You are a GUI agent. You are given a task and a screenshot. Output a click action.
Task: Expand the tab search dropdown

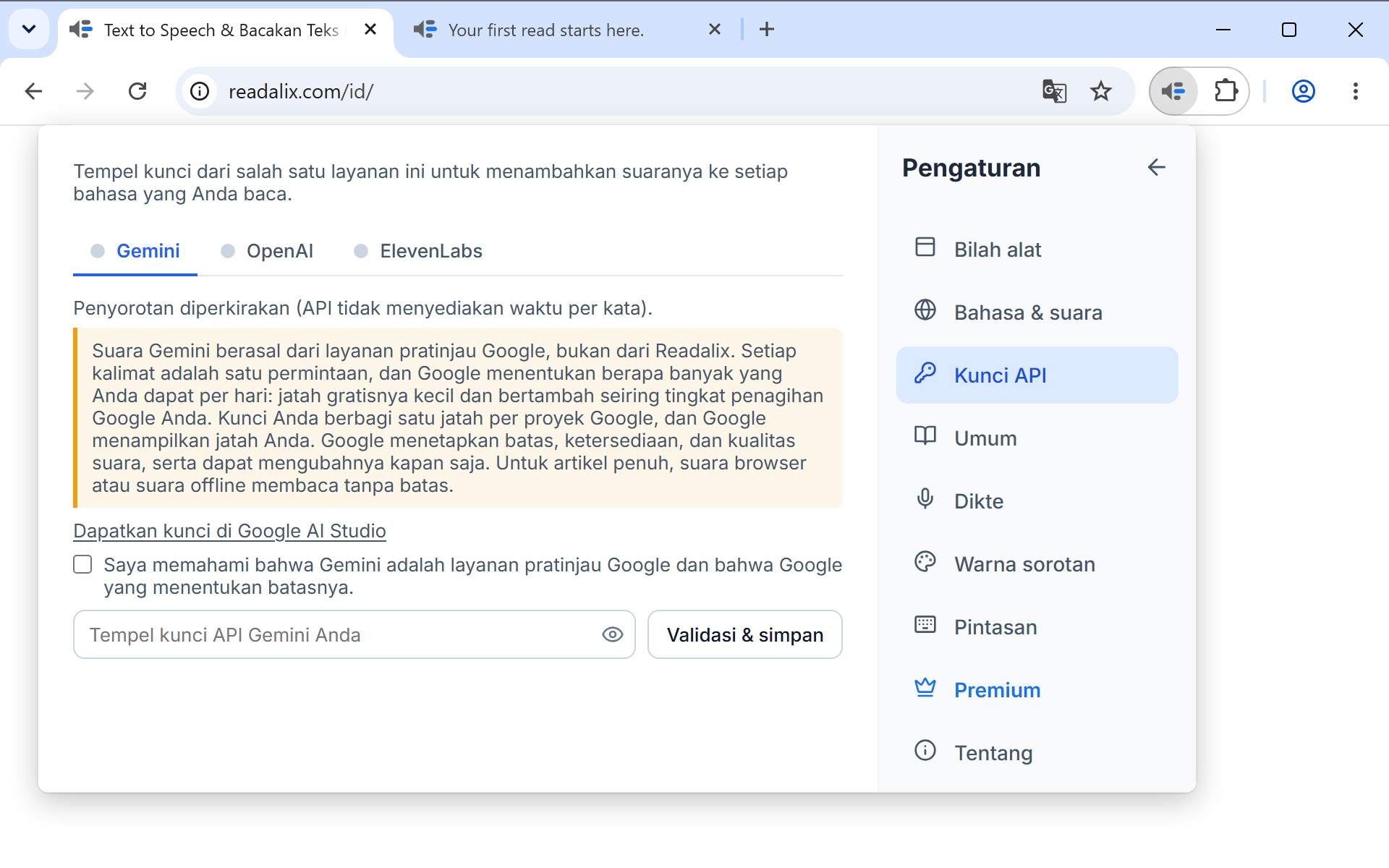(29, 30)
